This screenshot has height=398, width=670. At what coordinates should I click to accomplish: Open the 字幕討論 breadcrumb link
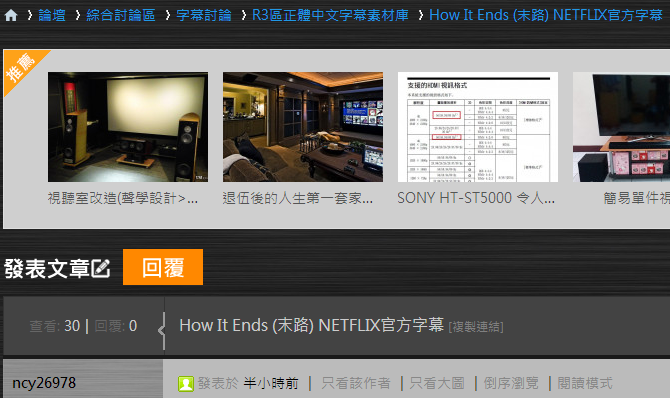(204, 15)
